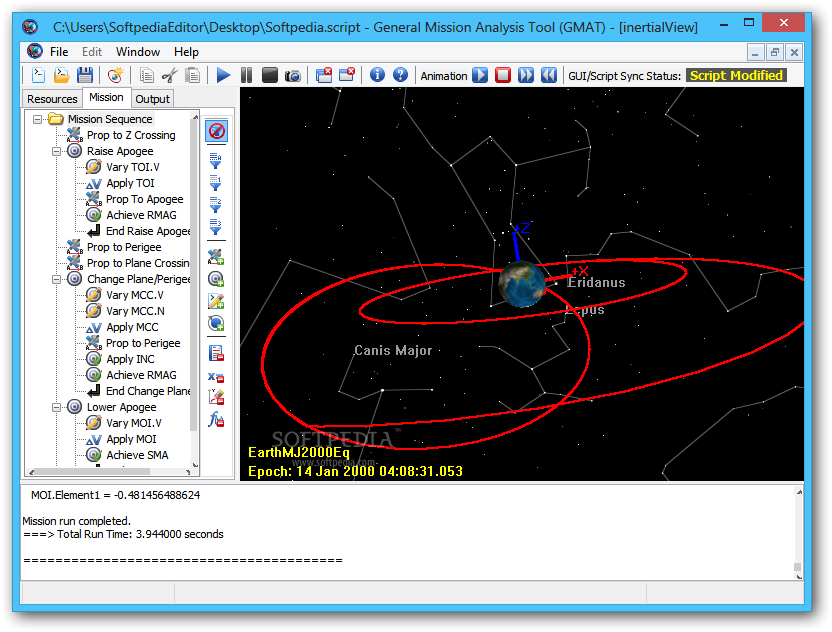
Task: Open a script using the folder icon
Action: tap(62, 75)
